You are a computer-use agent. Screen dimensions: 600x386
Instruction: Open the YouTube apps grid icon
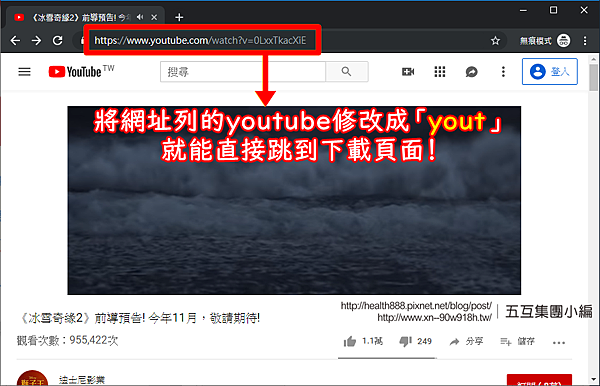click(440, 72)
